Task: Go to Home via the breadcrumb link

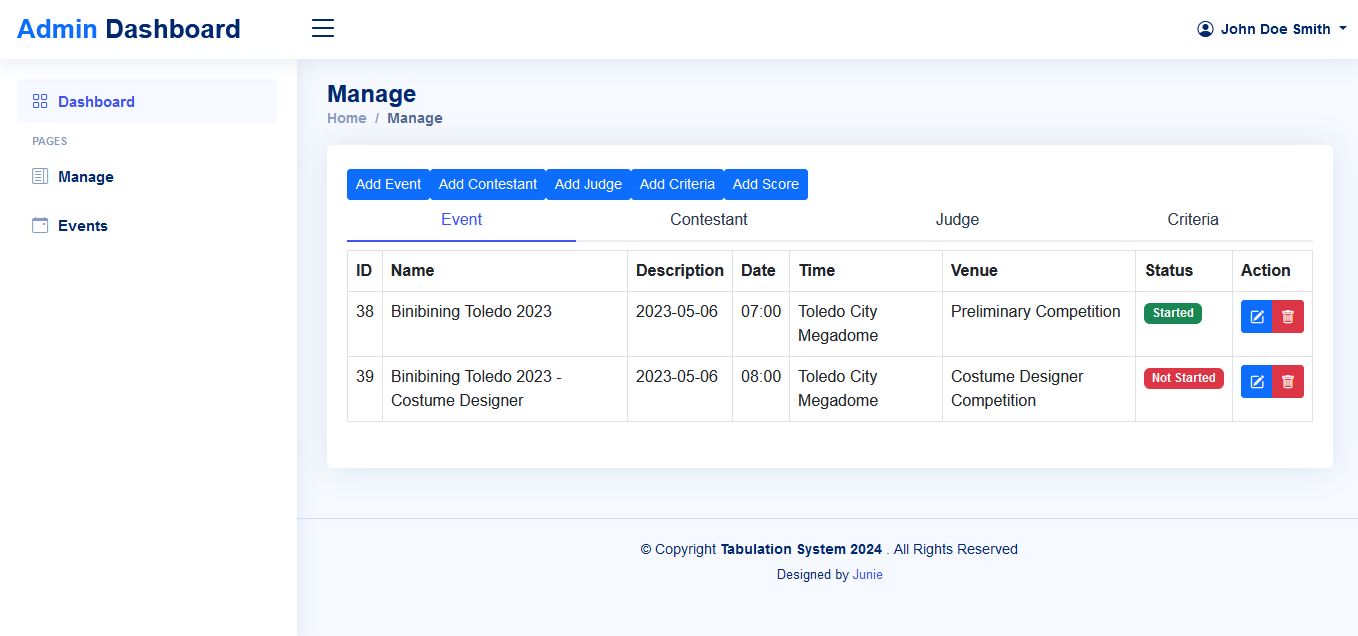Action: (346, 118)
